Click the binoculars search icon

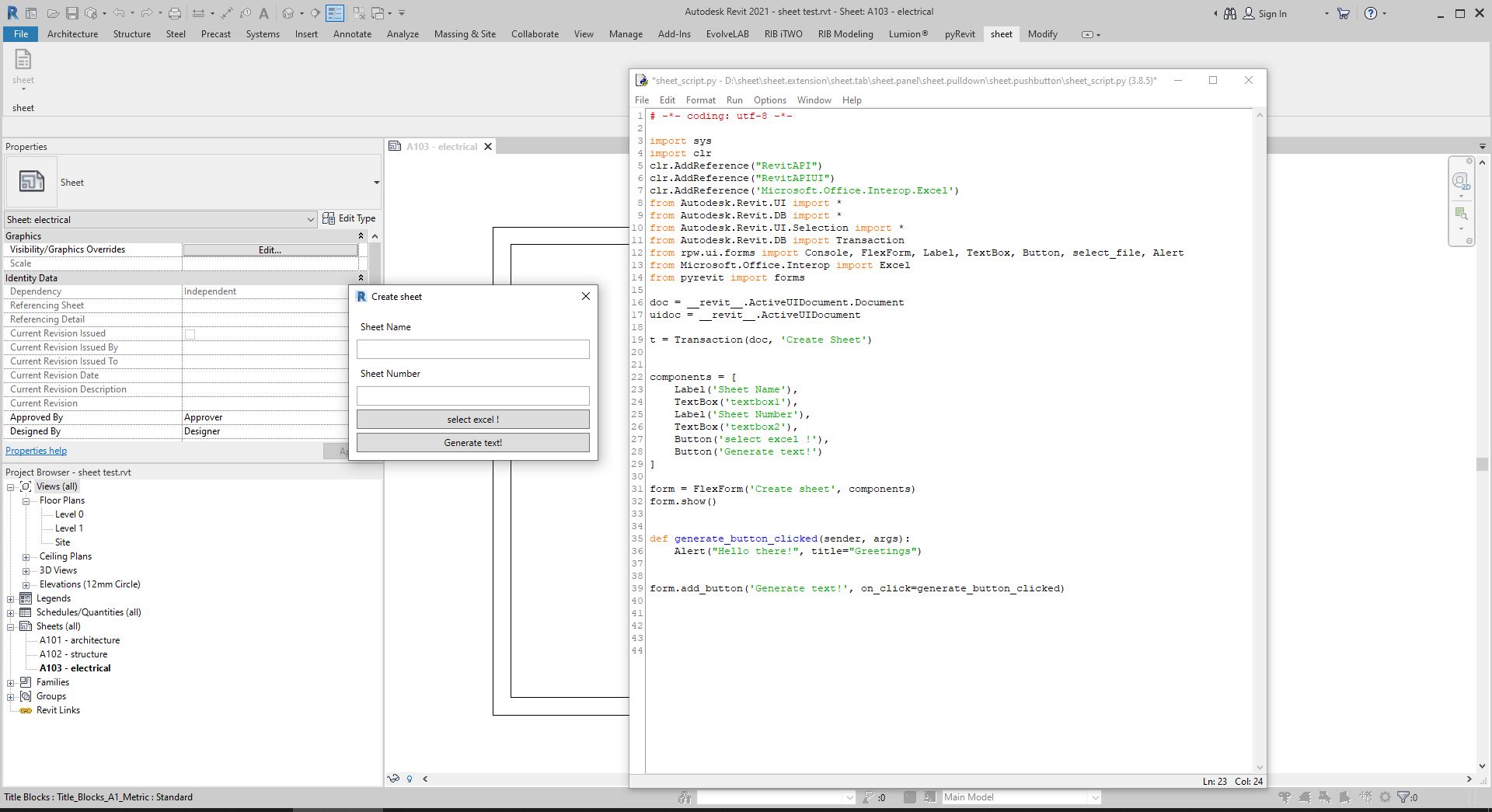click(1230, 13)
